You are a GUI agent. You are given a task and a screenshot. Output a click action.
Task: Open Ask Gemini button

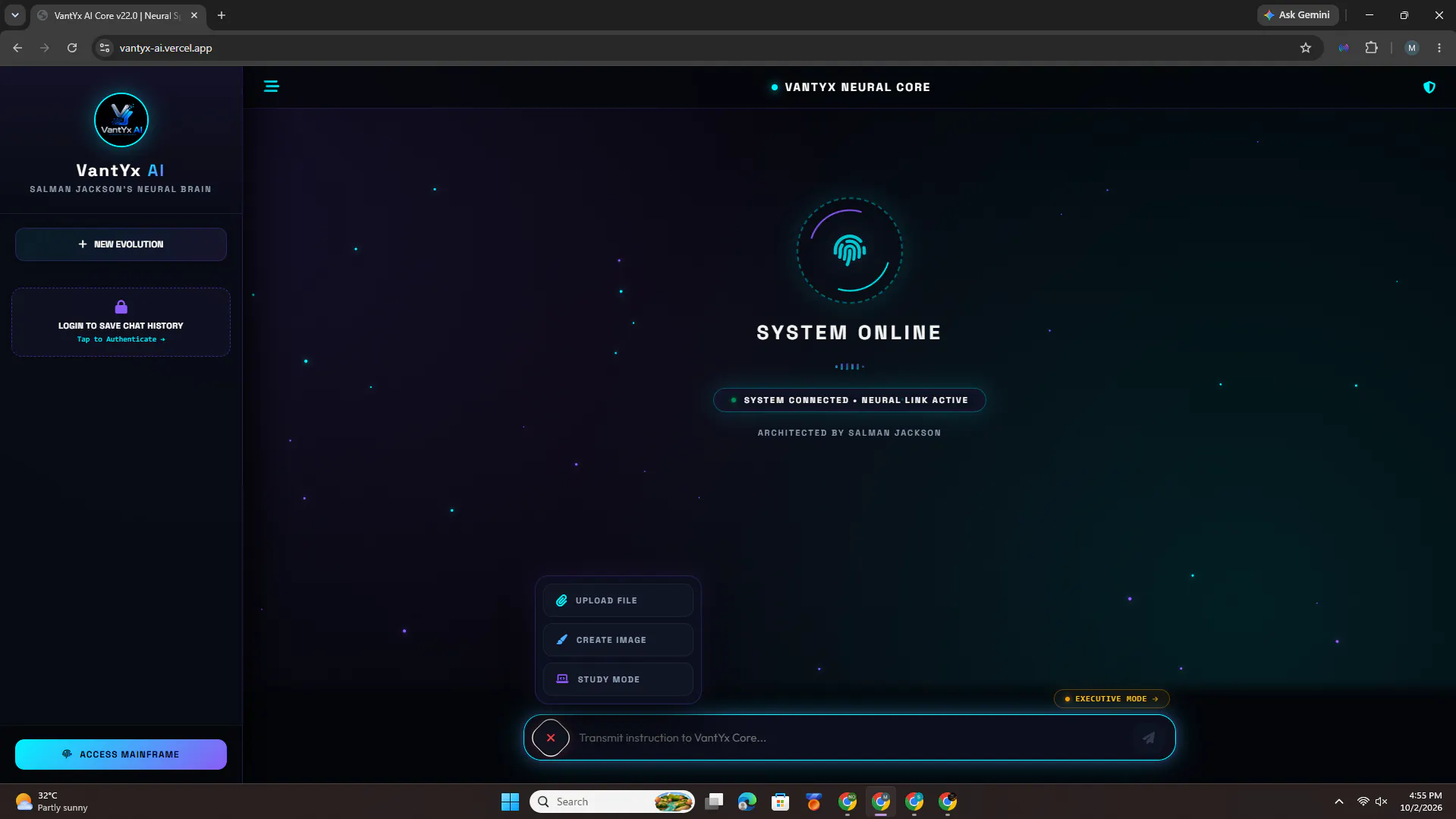point(1297,15)
